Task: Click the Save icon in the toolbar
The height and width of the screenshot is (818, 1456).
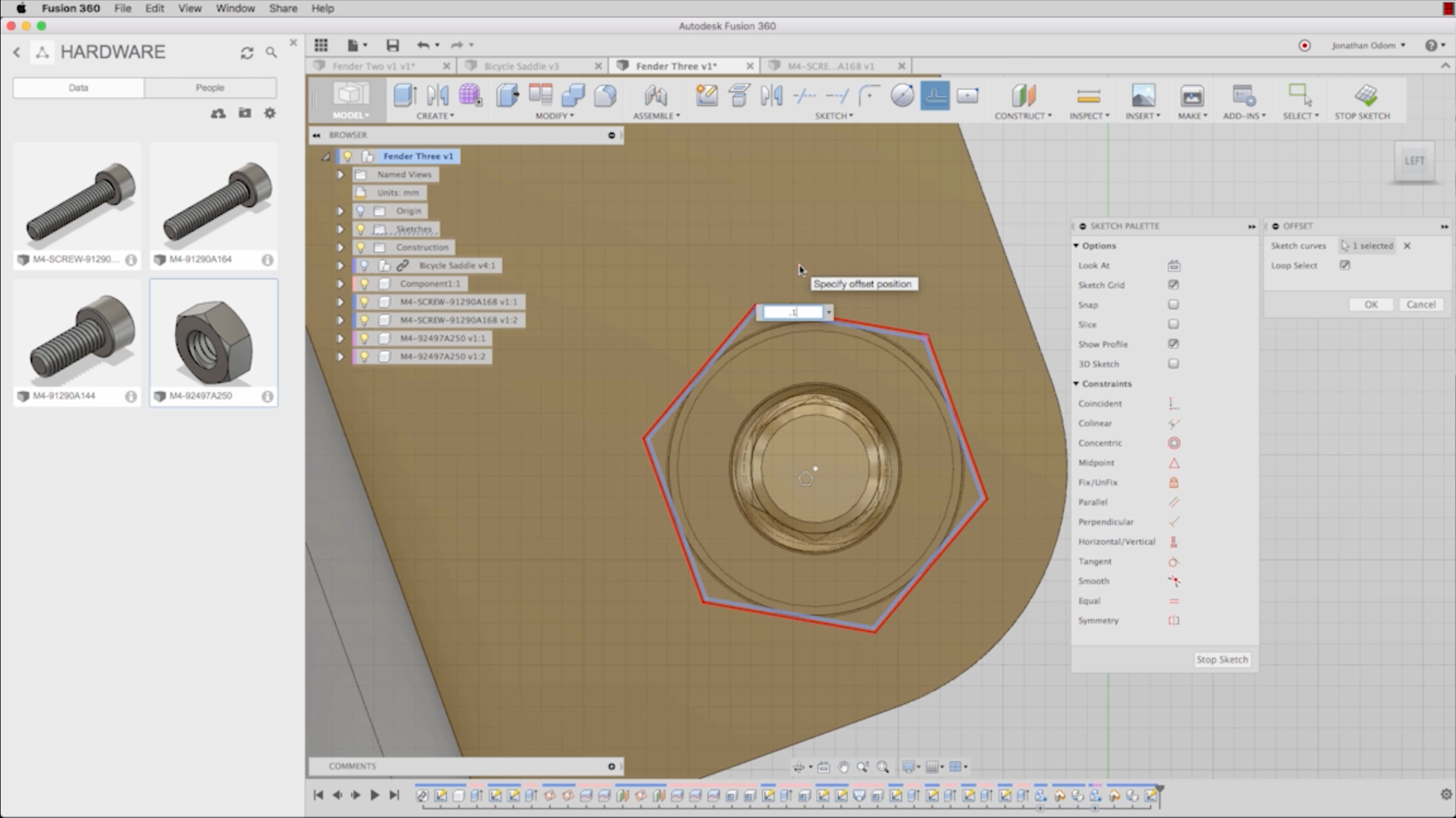Action: (392, 45)
